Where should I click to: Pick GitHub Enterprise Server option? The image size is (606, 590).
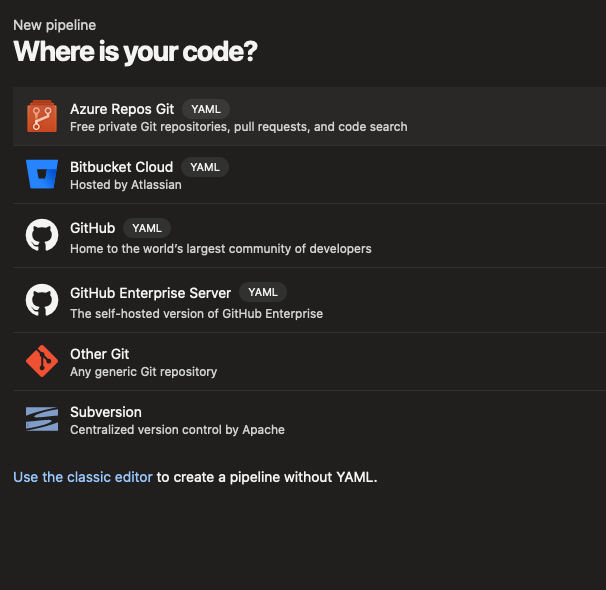(150, 293)
